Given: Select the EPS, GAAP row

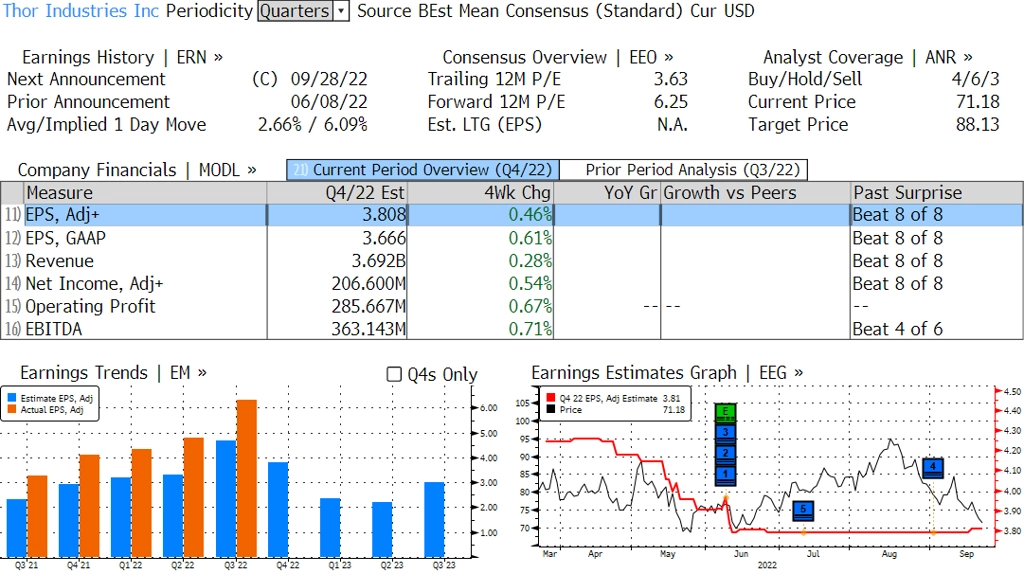Looking at the screenshot, I should [x=511, y=238].
